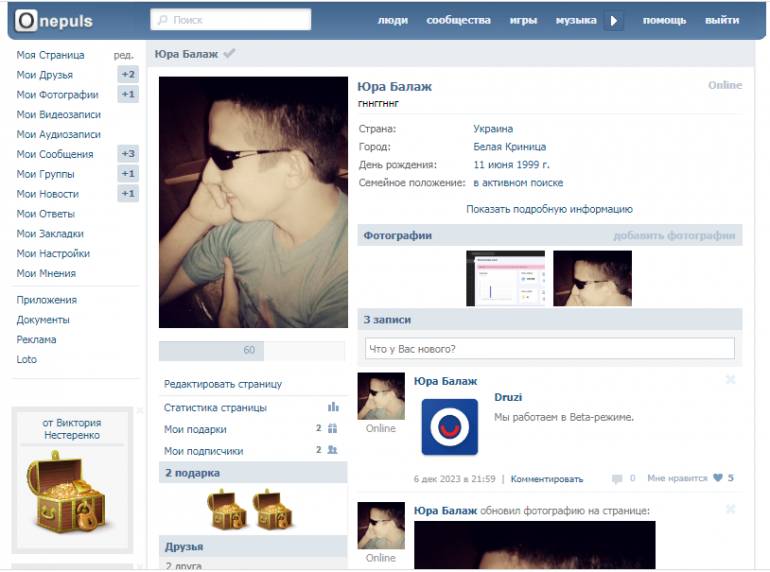Click the добавить фотографии link
The width and height of the screenshot is (770, 572).
click(674, 236)
